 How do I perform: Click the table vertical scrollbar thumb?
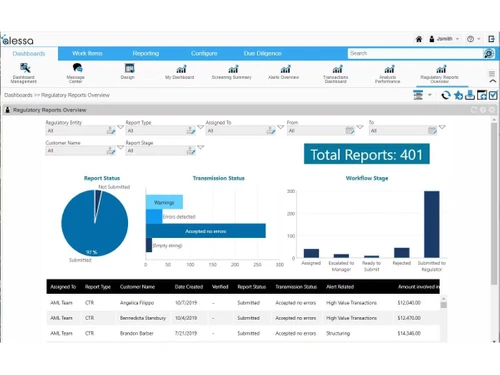443,305
